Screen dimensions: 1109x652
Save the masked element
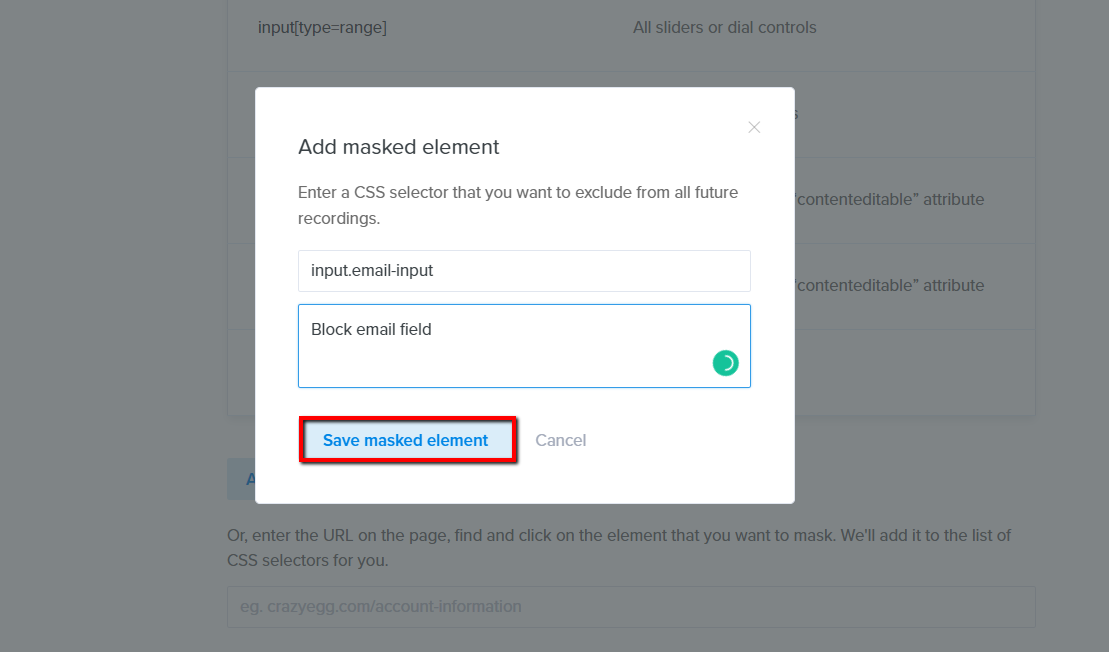coord(407,440)
